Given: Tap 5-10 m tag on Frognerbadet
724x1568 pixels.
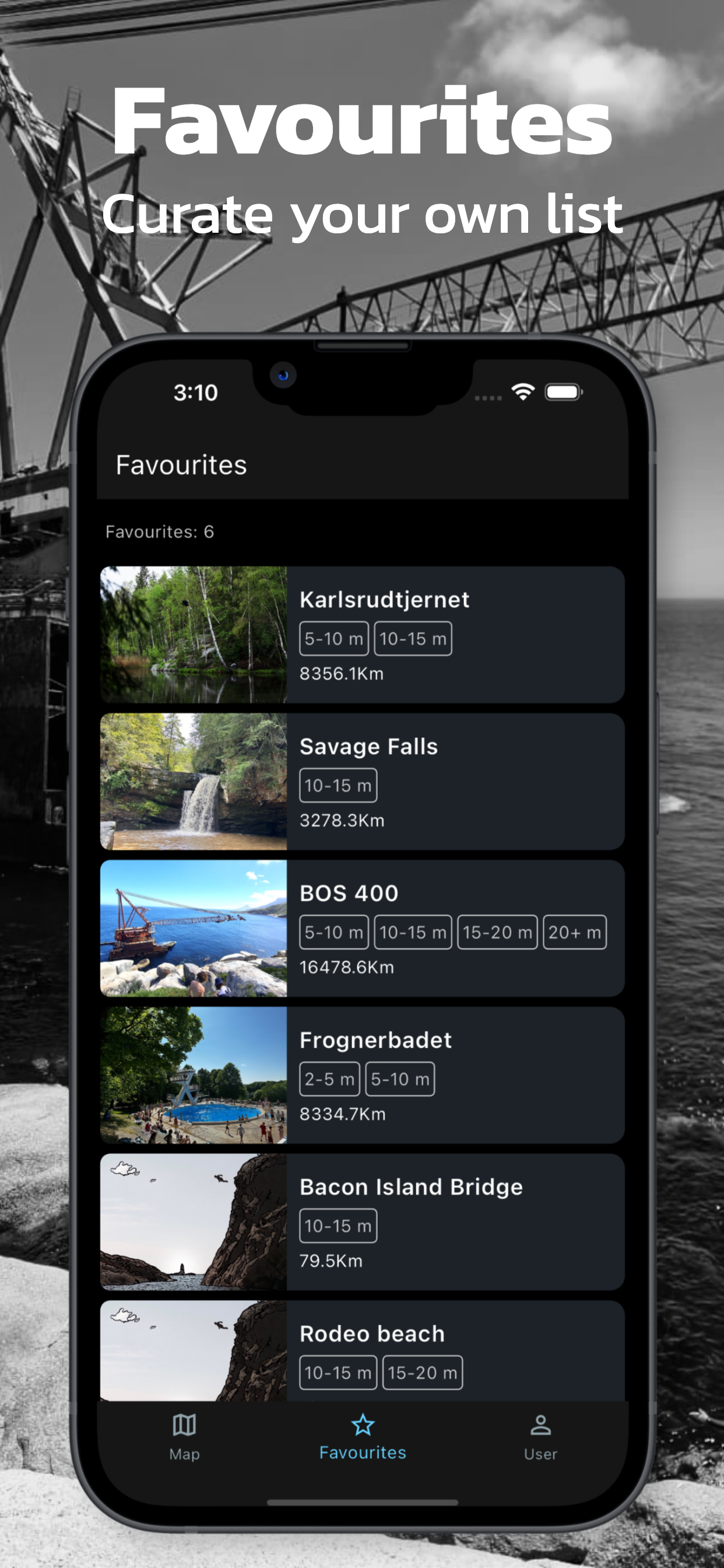Looking at the screenshot, I should (400, 1079).
